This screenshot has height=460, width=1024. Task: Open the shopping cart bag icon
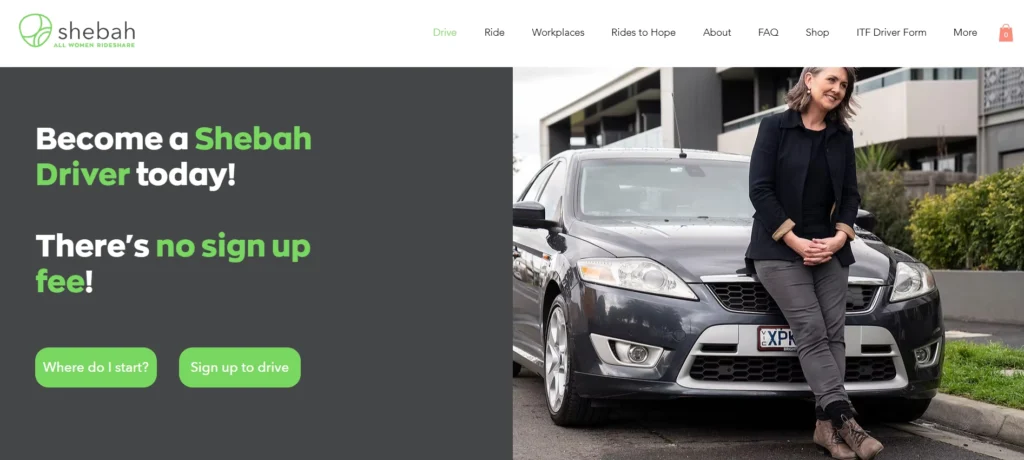(1006, 33)
